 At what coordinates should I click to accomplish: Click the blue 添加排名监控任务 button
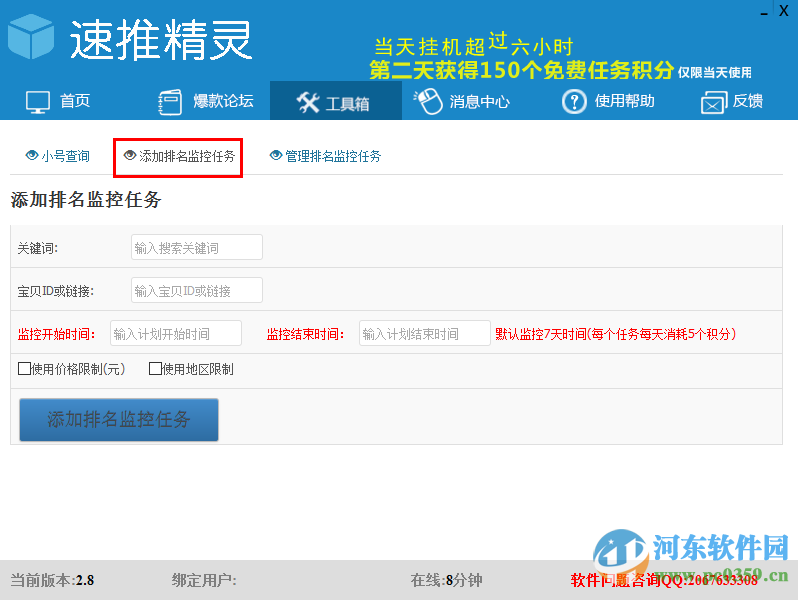click(x=119, y=419)
